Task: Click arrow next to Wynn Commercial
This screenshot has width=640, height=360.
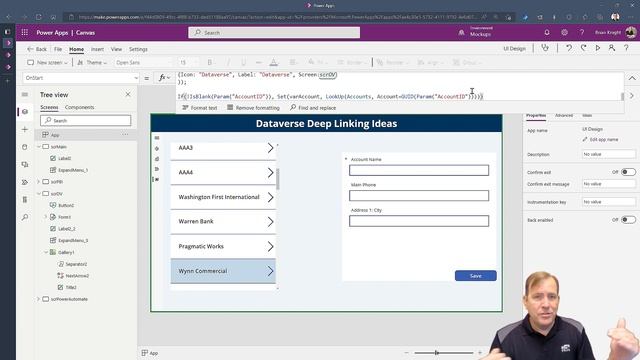Action: coord(270,271)
